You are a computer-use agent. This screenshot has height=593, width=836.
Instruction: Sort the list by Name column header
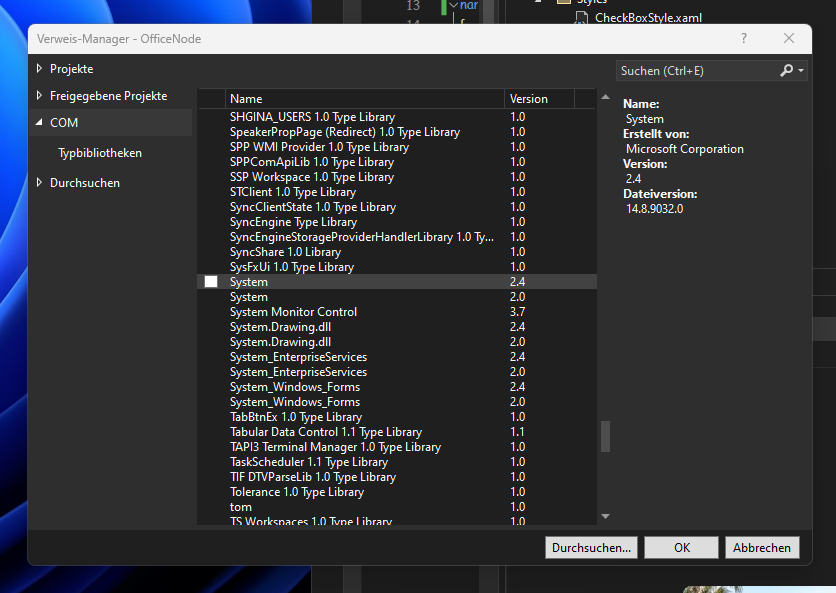click(365, 99)
